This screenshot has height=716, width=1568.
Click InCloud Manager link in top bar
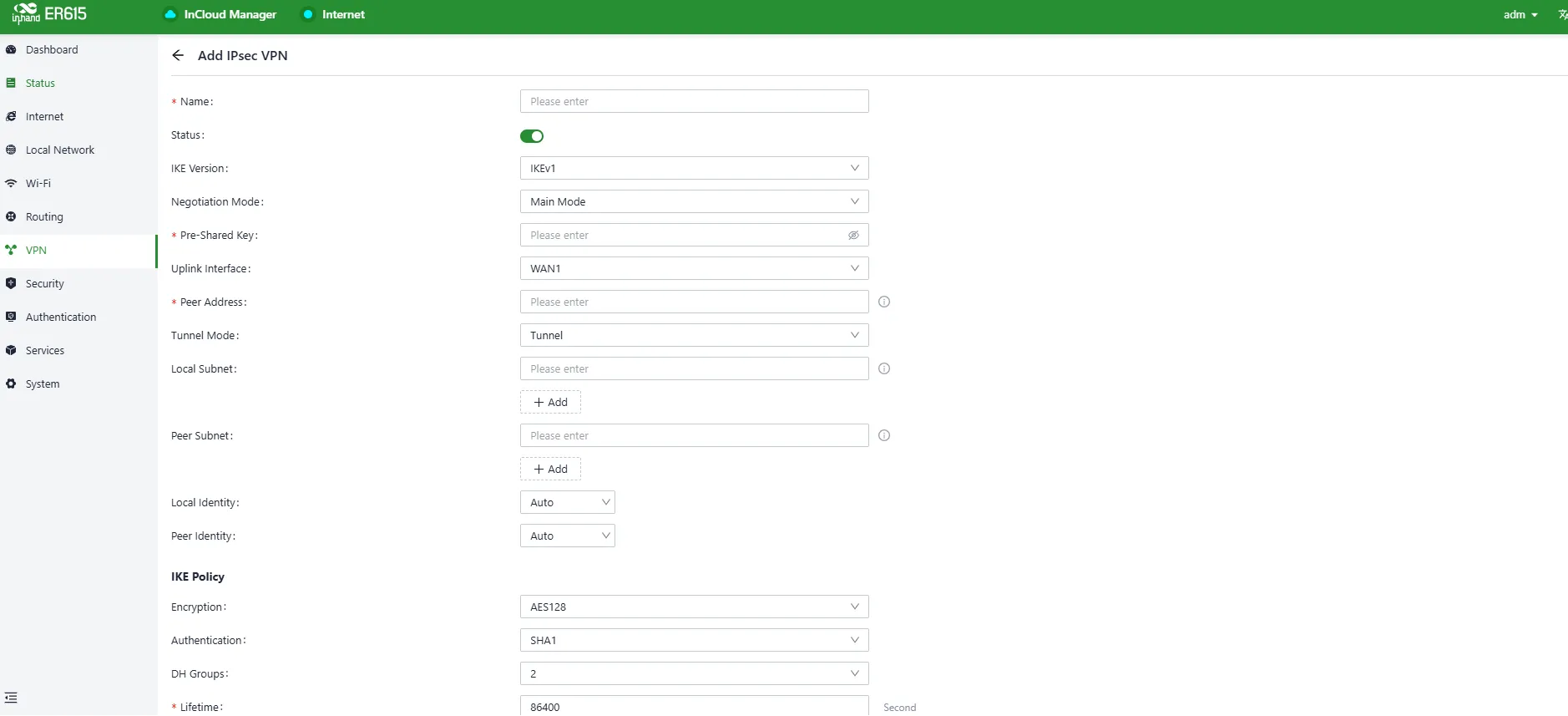(x=230, y=14)
